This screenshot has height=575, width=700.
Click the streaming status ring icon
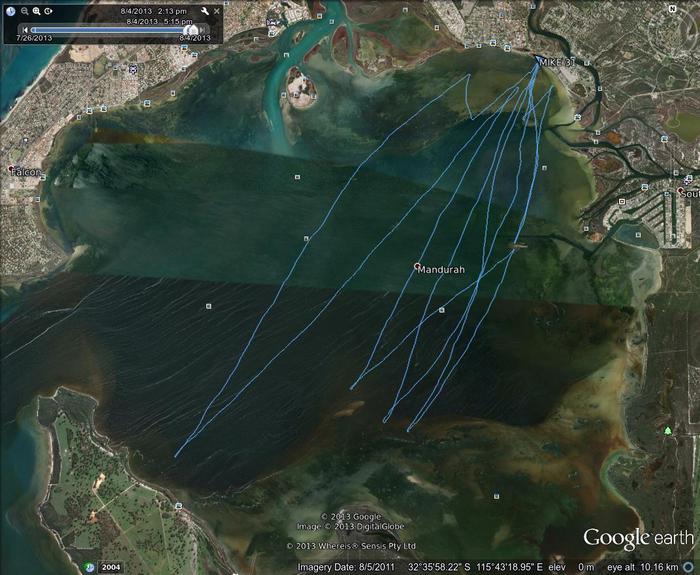coord(687,566)
